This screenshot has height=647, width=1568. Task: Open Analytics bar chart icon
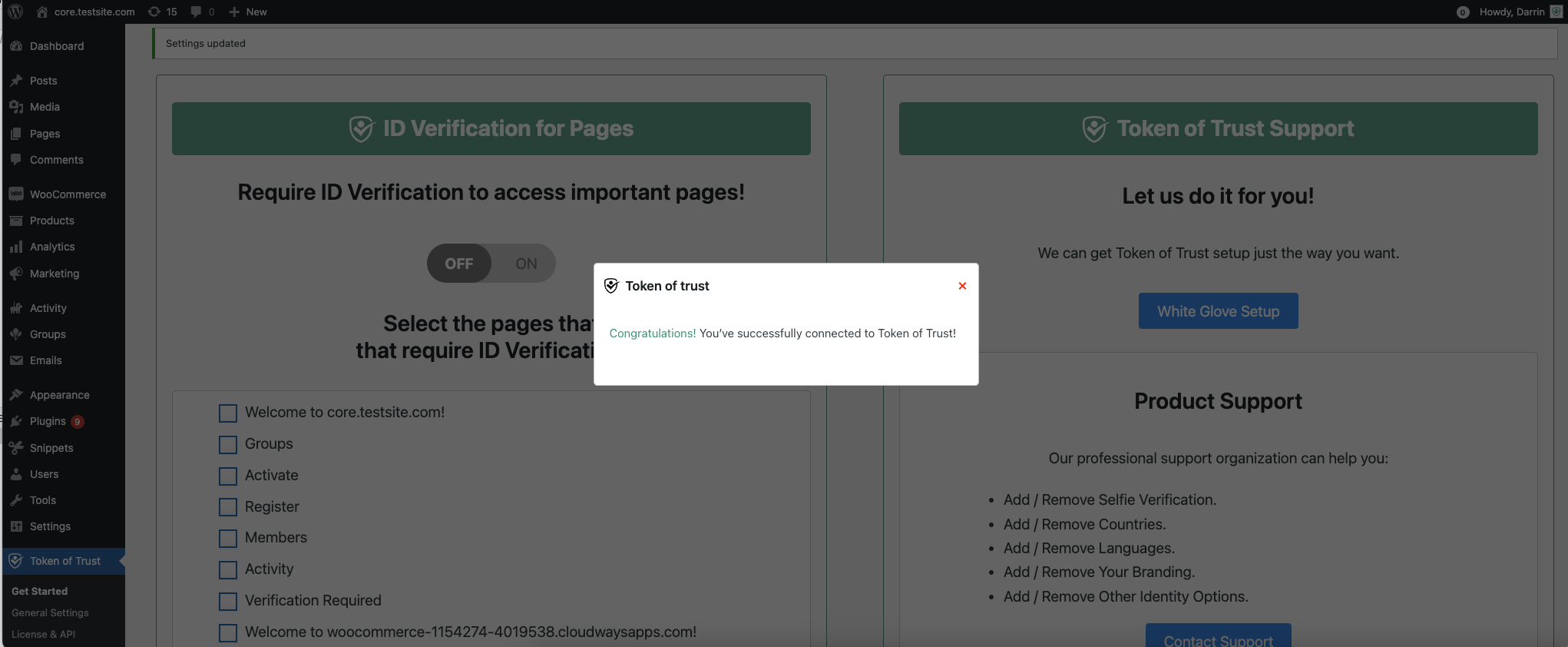16,247
